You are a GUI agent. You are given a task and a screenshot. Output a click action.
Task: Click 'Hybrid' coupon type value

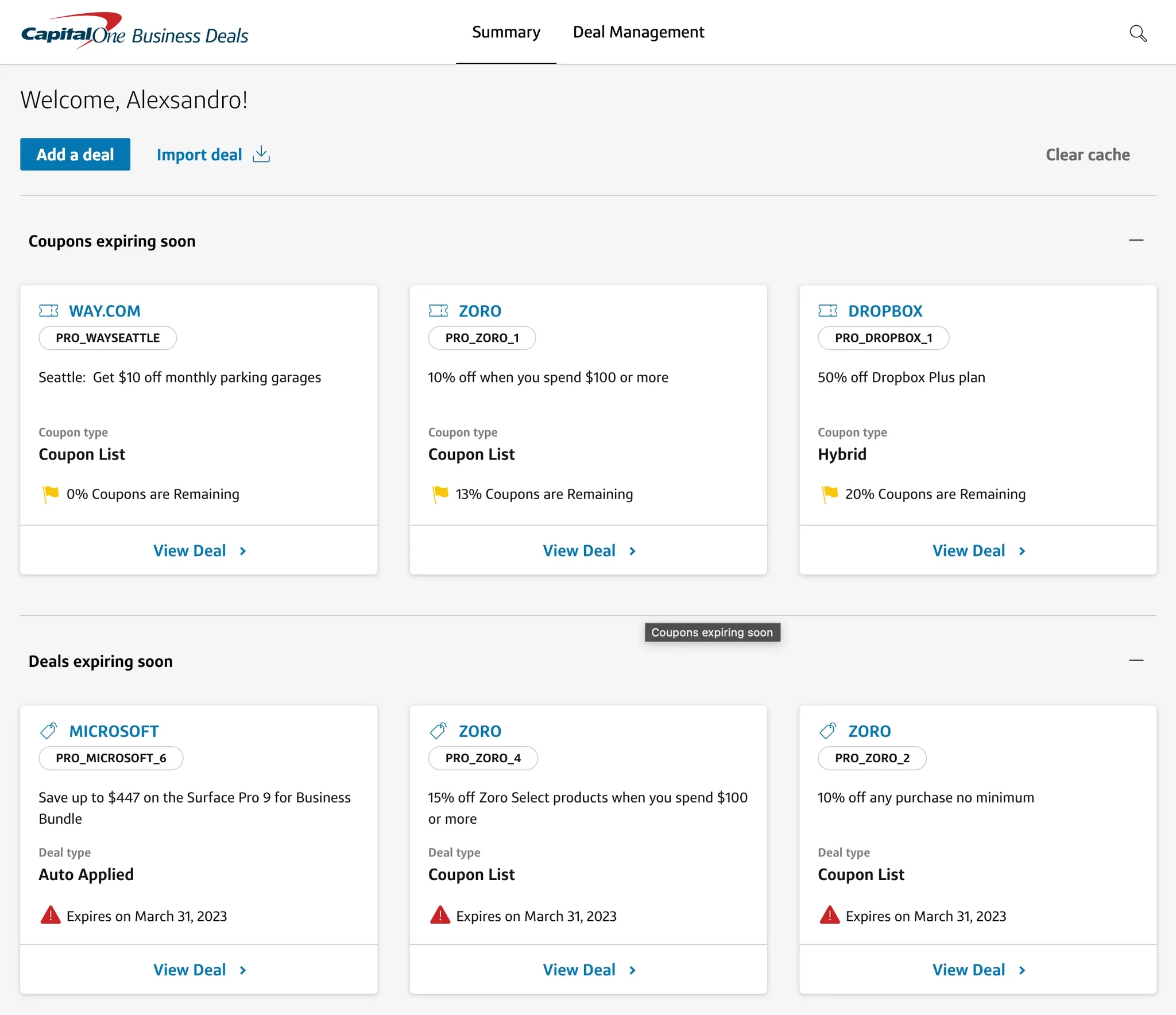pyautogui.click(x=842, y=454)
